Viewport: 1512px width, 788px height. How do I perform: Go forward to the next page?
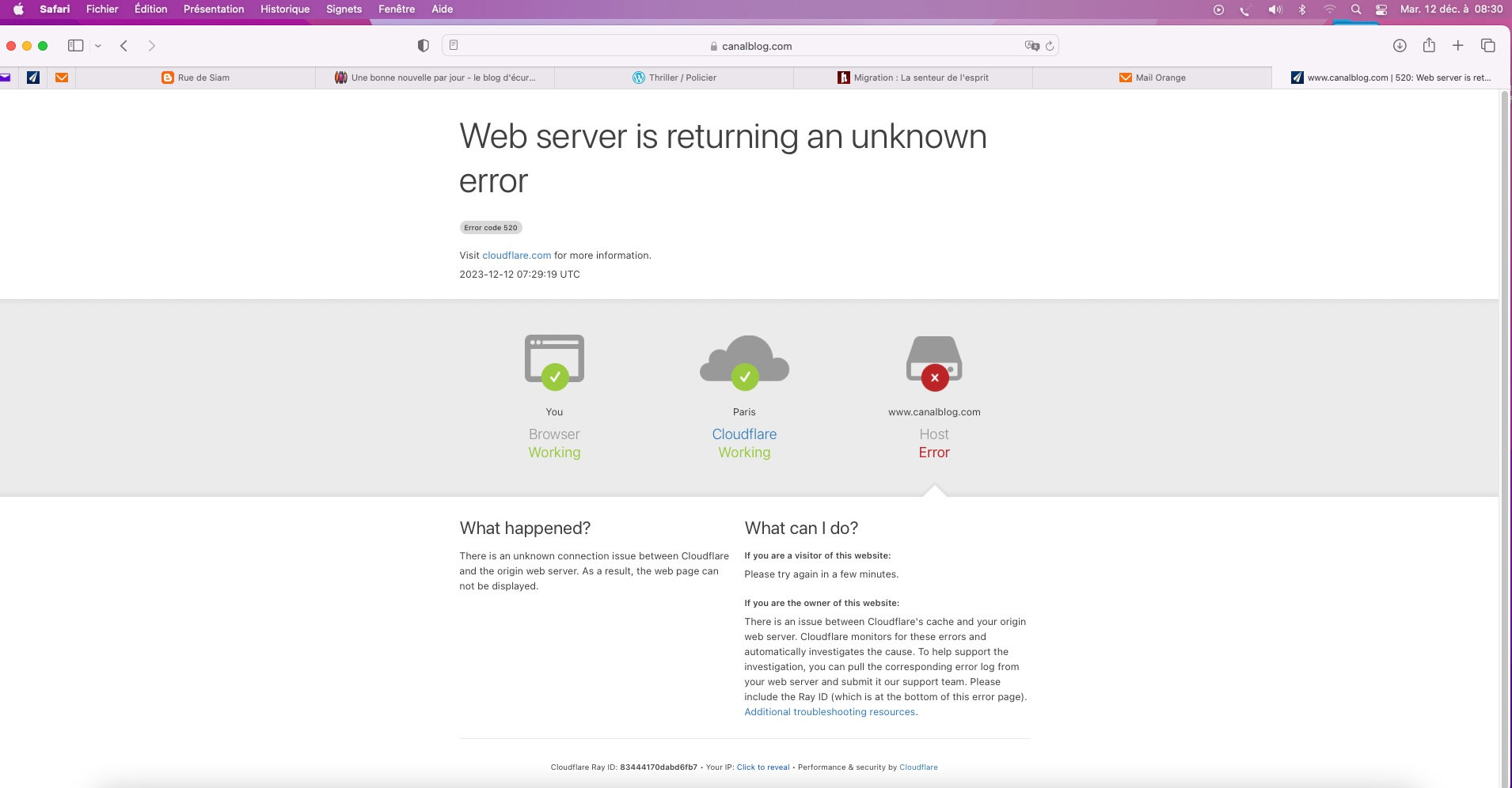151,46
